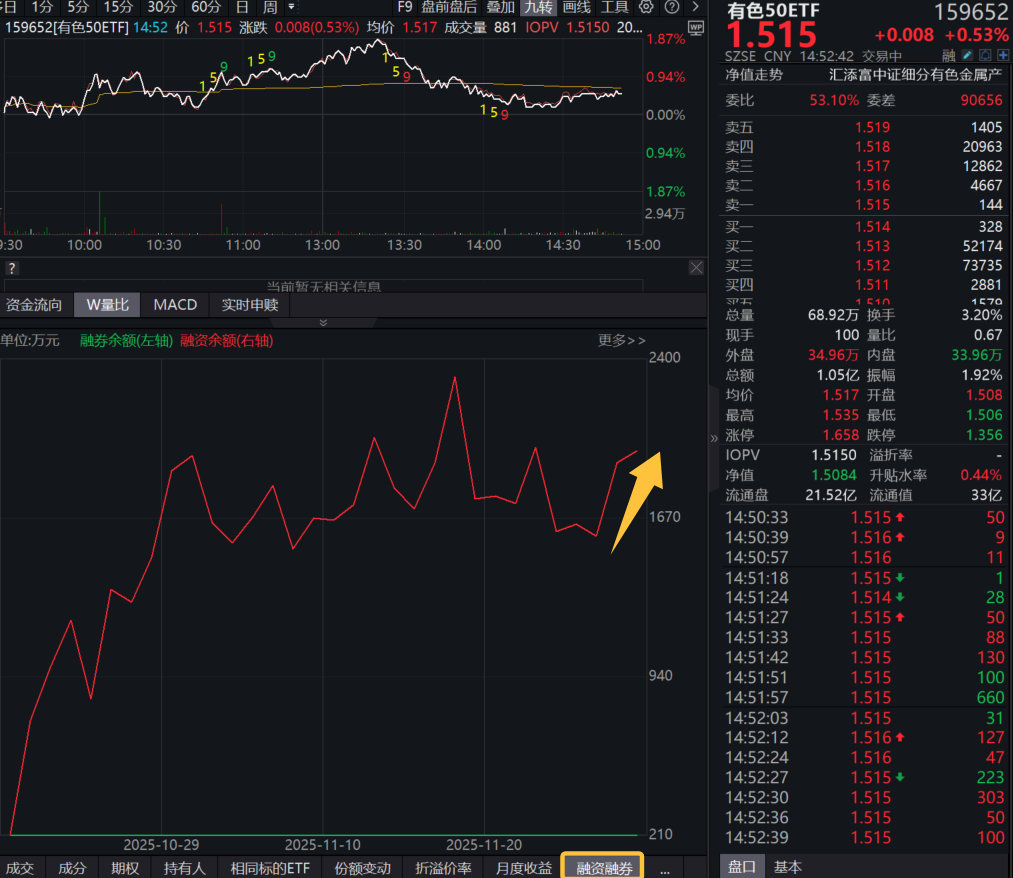Open the period dropdown arrow after 周
This screenshot has height=878, width=1013.
pyautogui.click(x=291, y=7)
